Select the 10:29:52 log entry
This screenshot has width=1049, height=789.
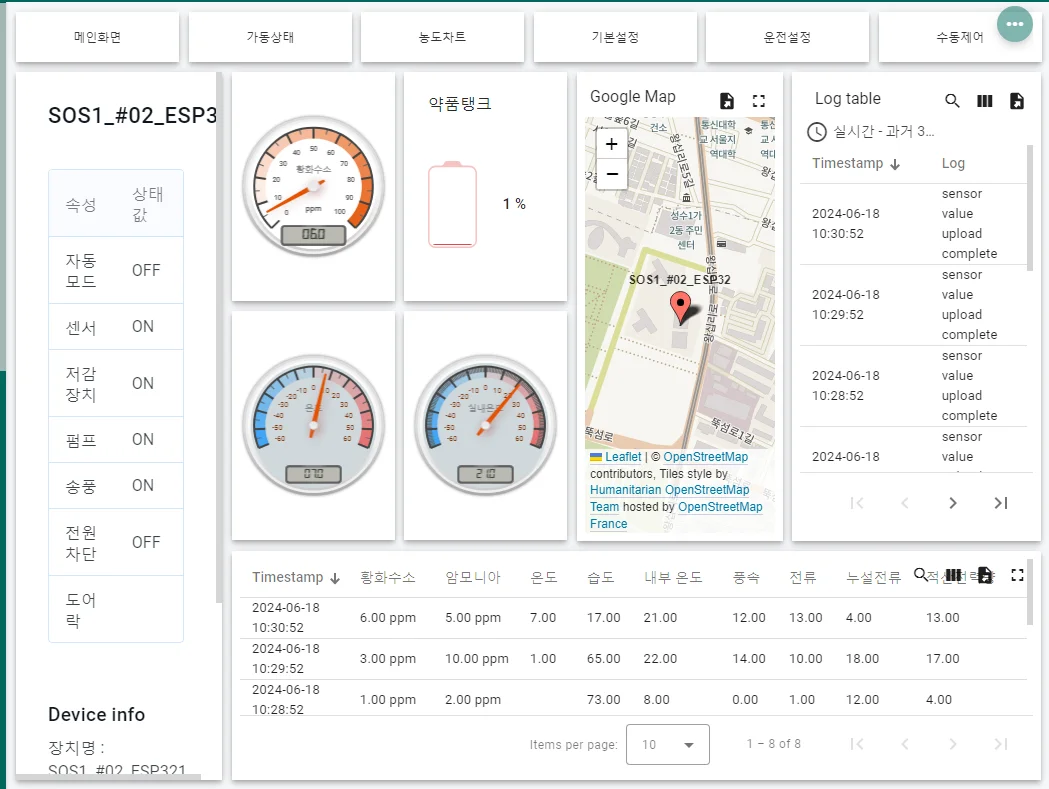coord(913,305)
